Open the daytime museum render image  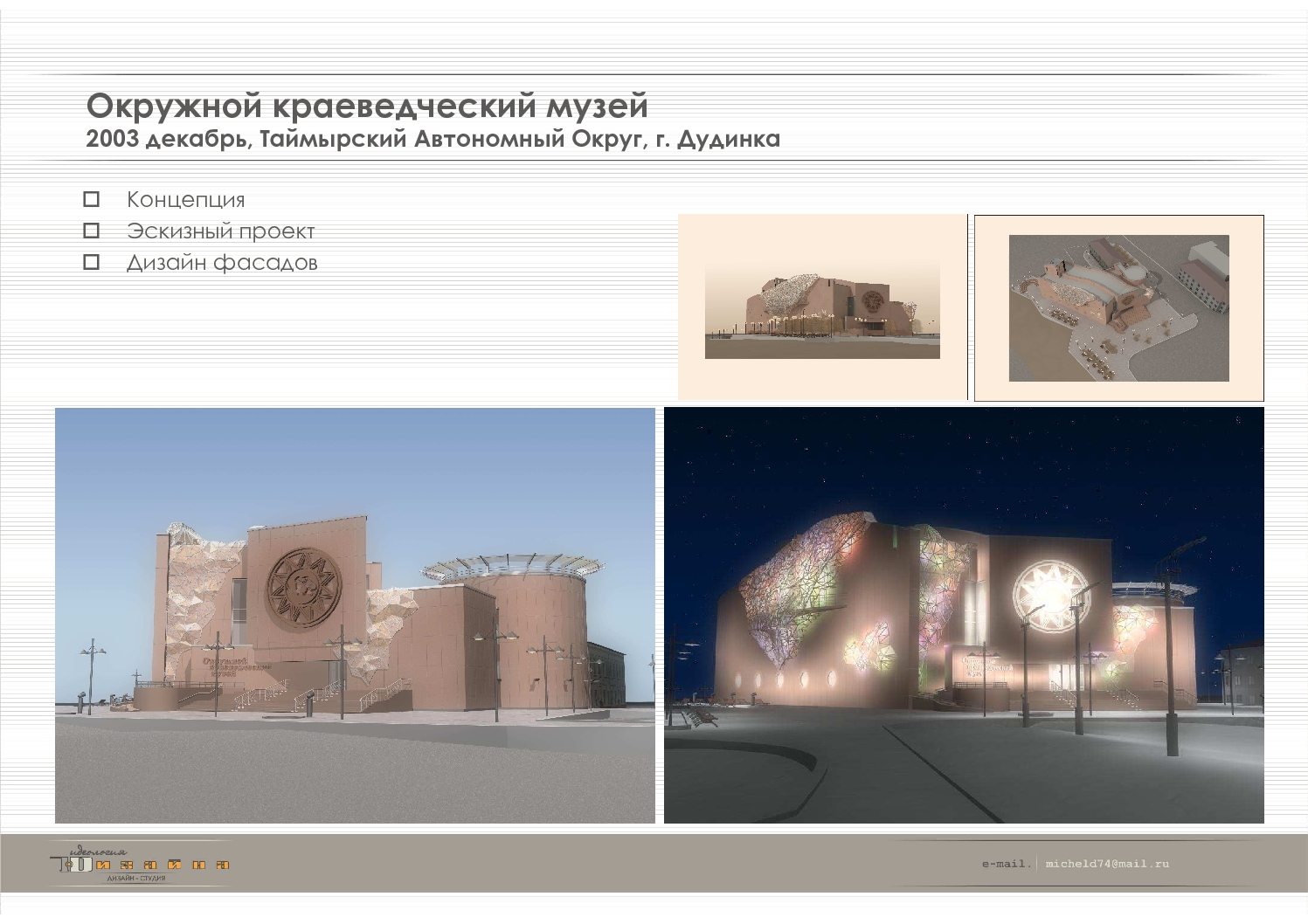(x=355, y=616)
